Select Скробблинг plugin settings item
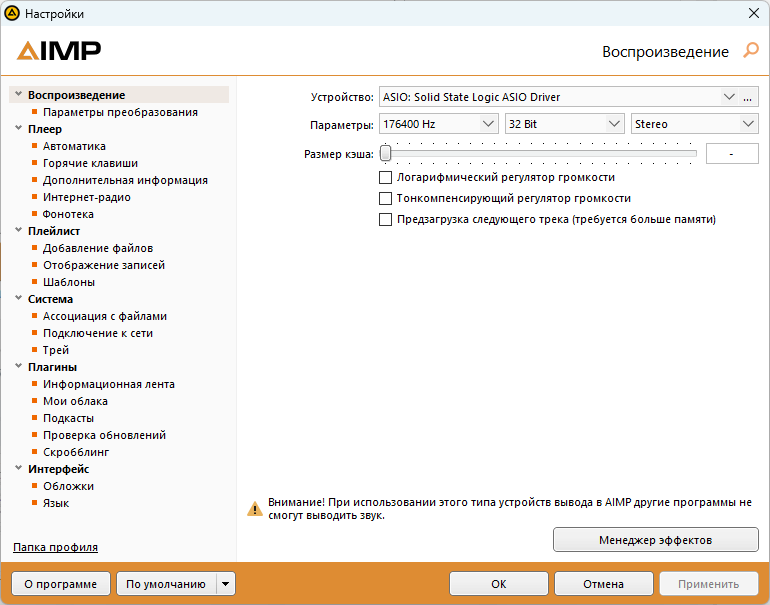770x605 pixels. [76, 452]
